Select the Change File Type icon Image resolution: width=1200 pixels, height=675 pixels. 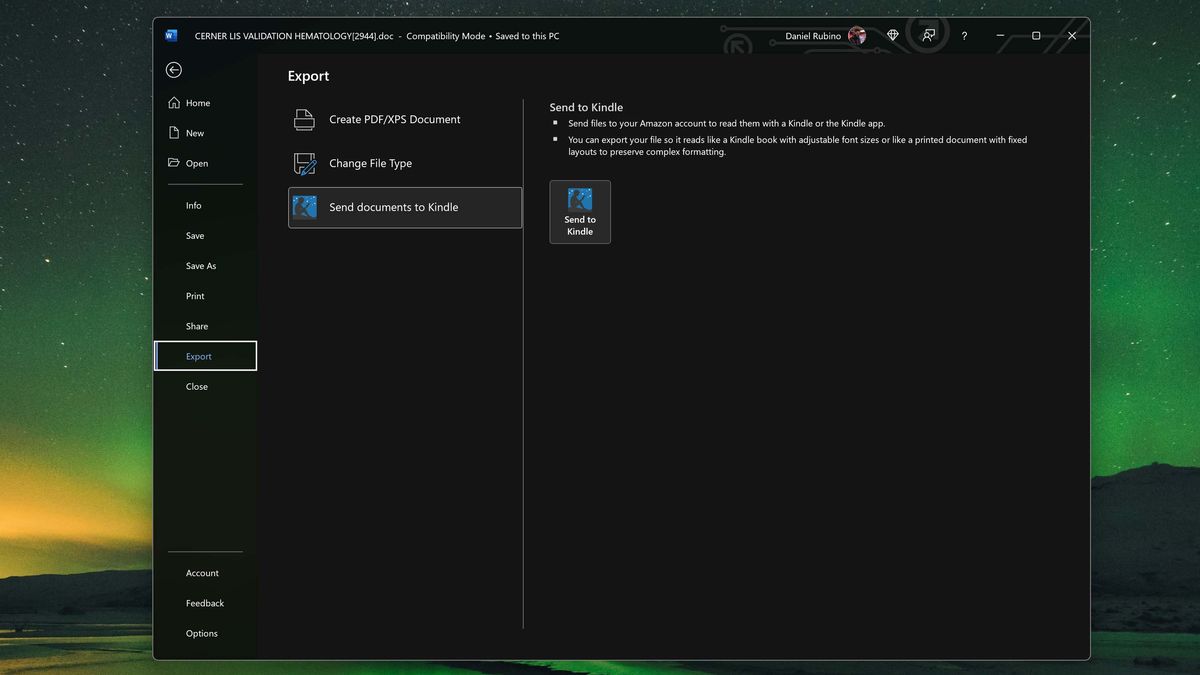[x=304, y=162]
